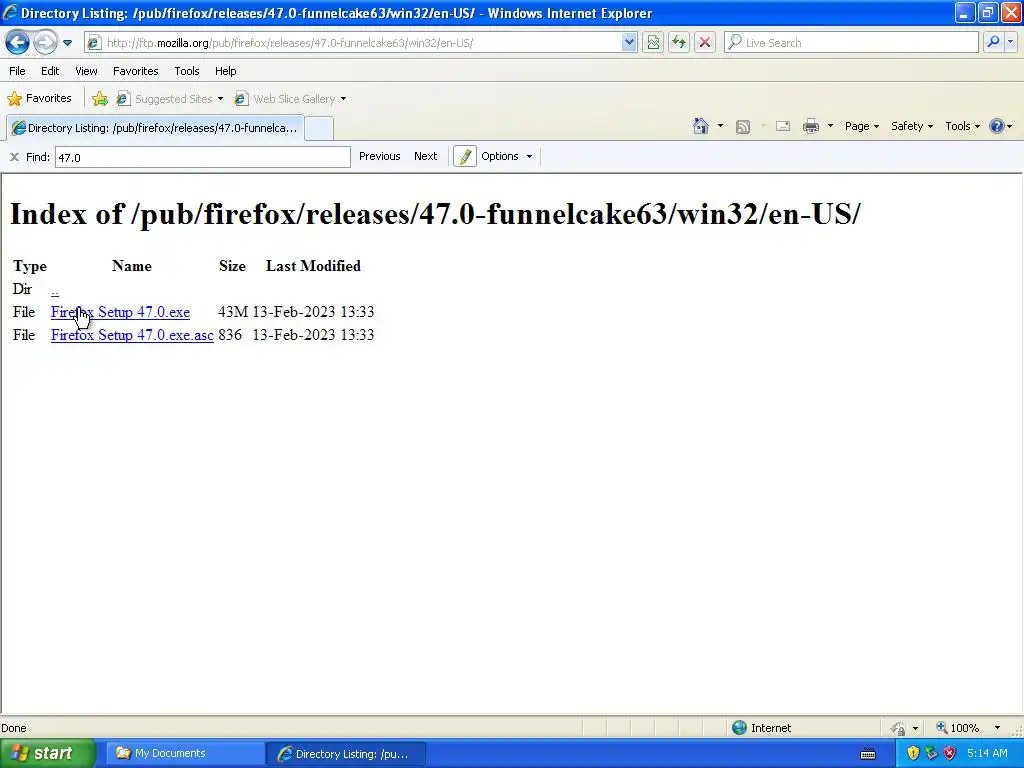The height and width of the screenshot is (768, 1024).
Task: Click the 100% zoom level button
Action: click(x=958, y=728)
